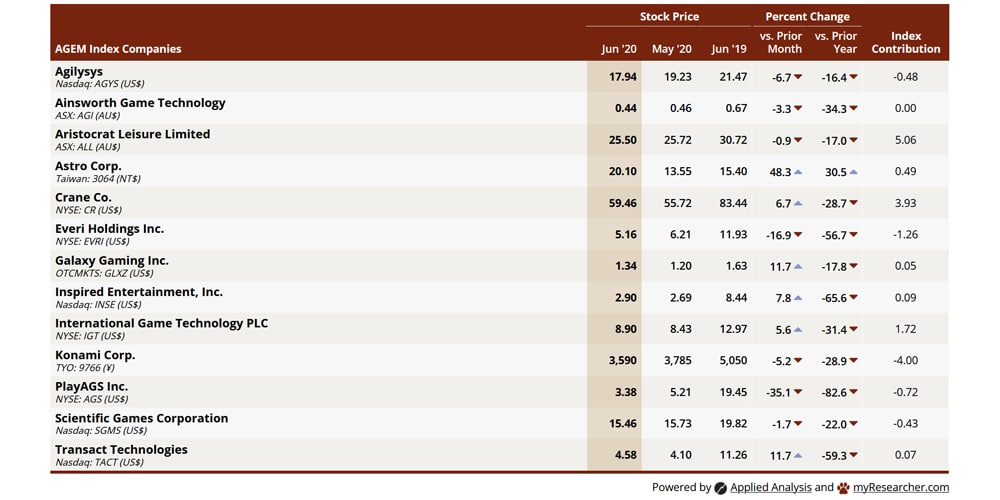Click the down arrow beside Konami Corp. -28.9

pyautogui.click(x=853, y=361)
